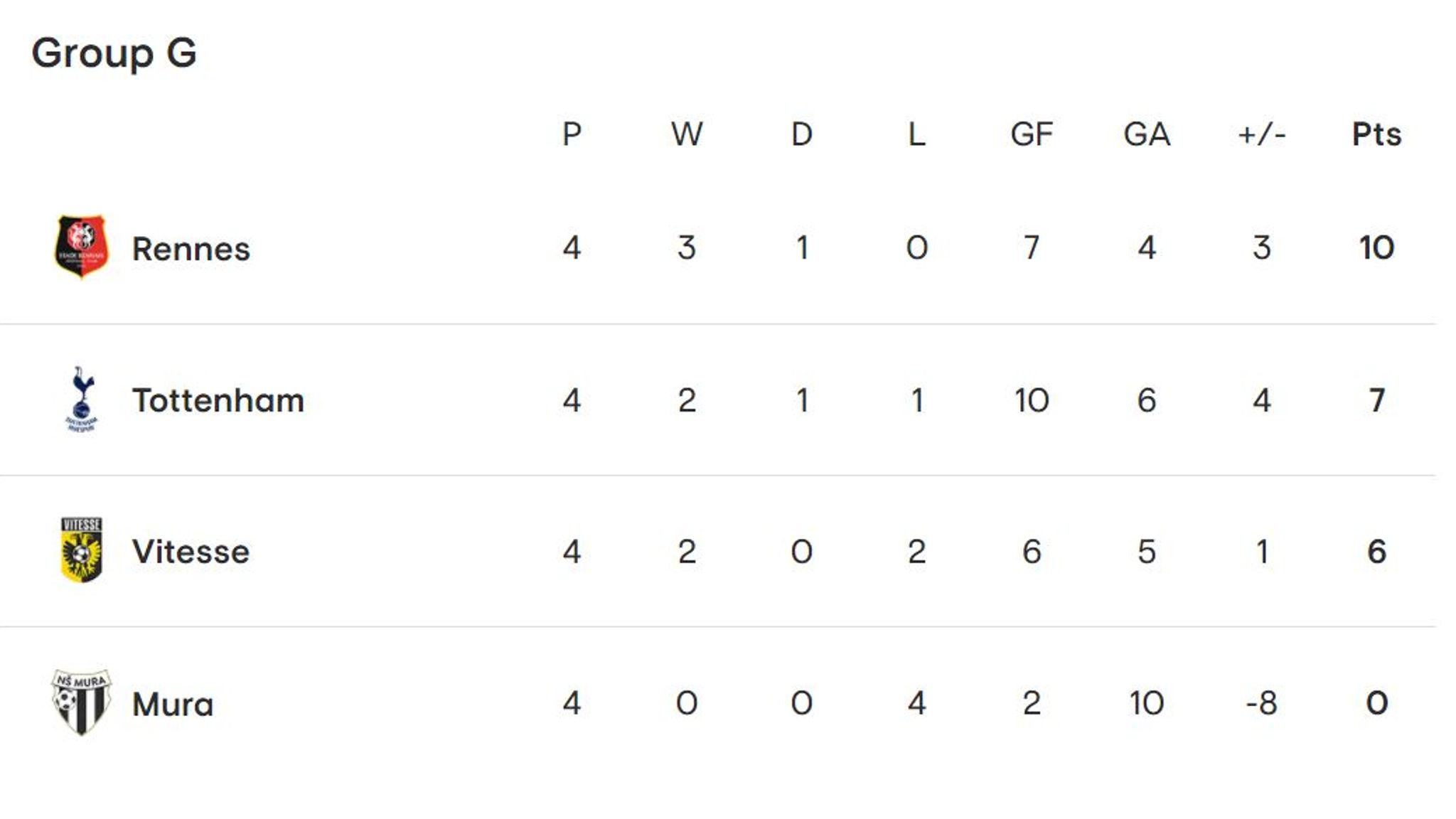
Task: Click the P column header
Action: pos(572,134)
